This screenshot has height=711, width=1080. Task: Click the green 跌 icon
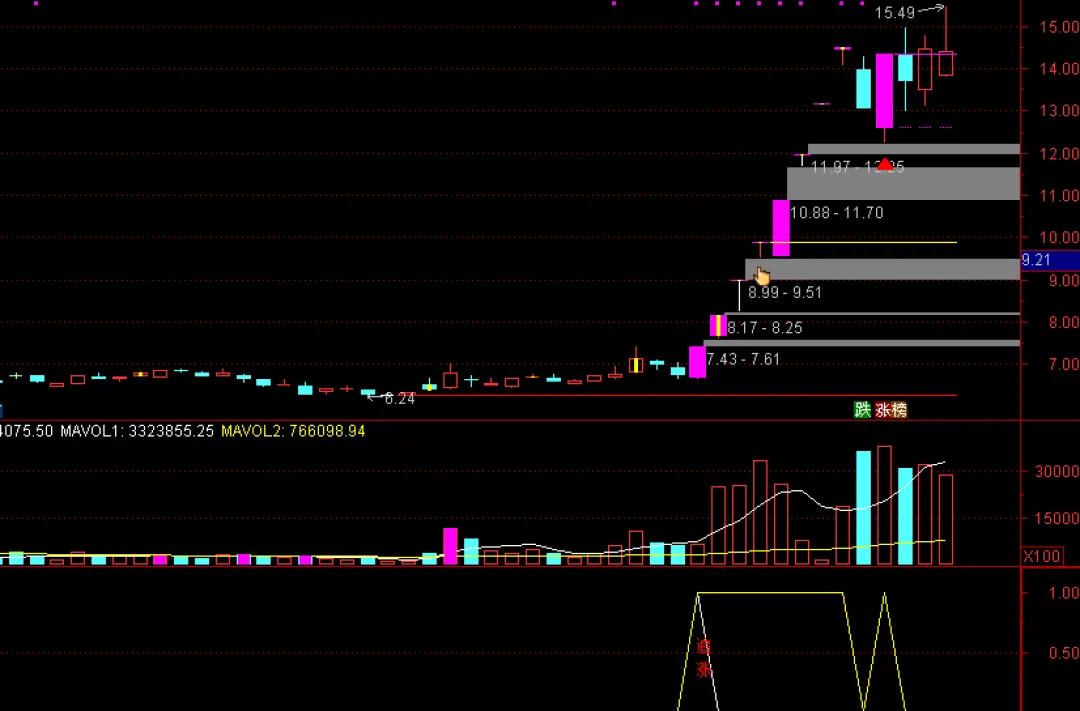862,410
